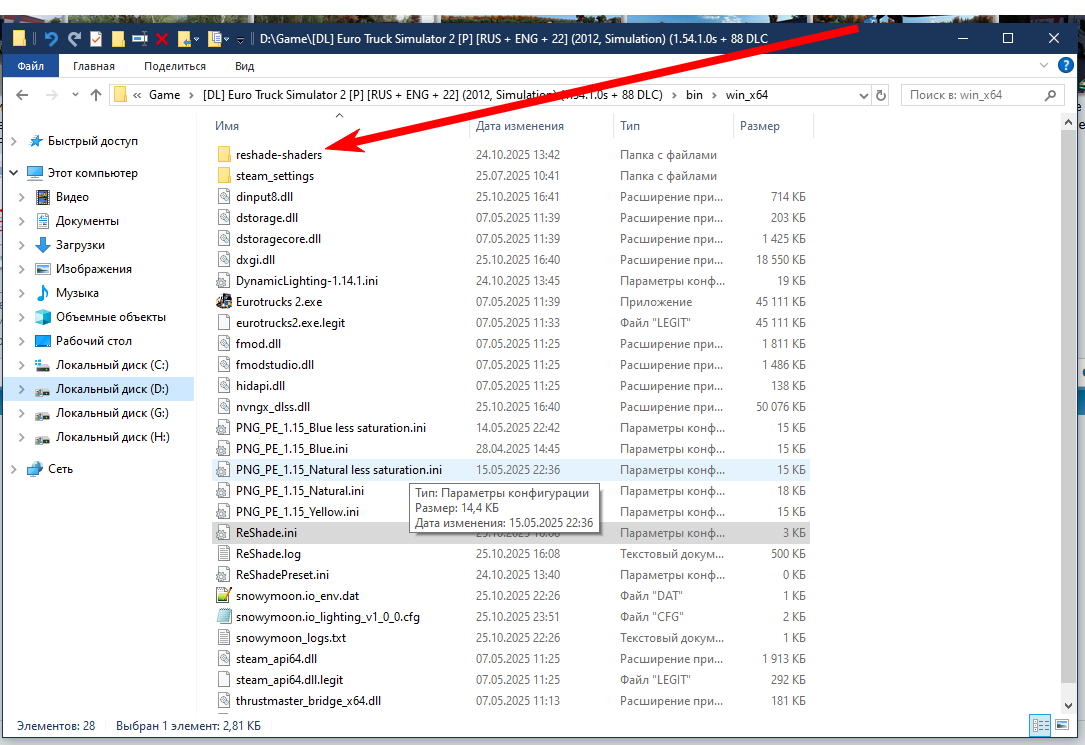Refresh the win_x64 folder view

[881, 95]
